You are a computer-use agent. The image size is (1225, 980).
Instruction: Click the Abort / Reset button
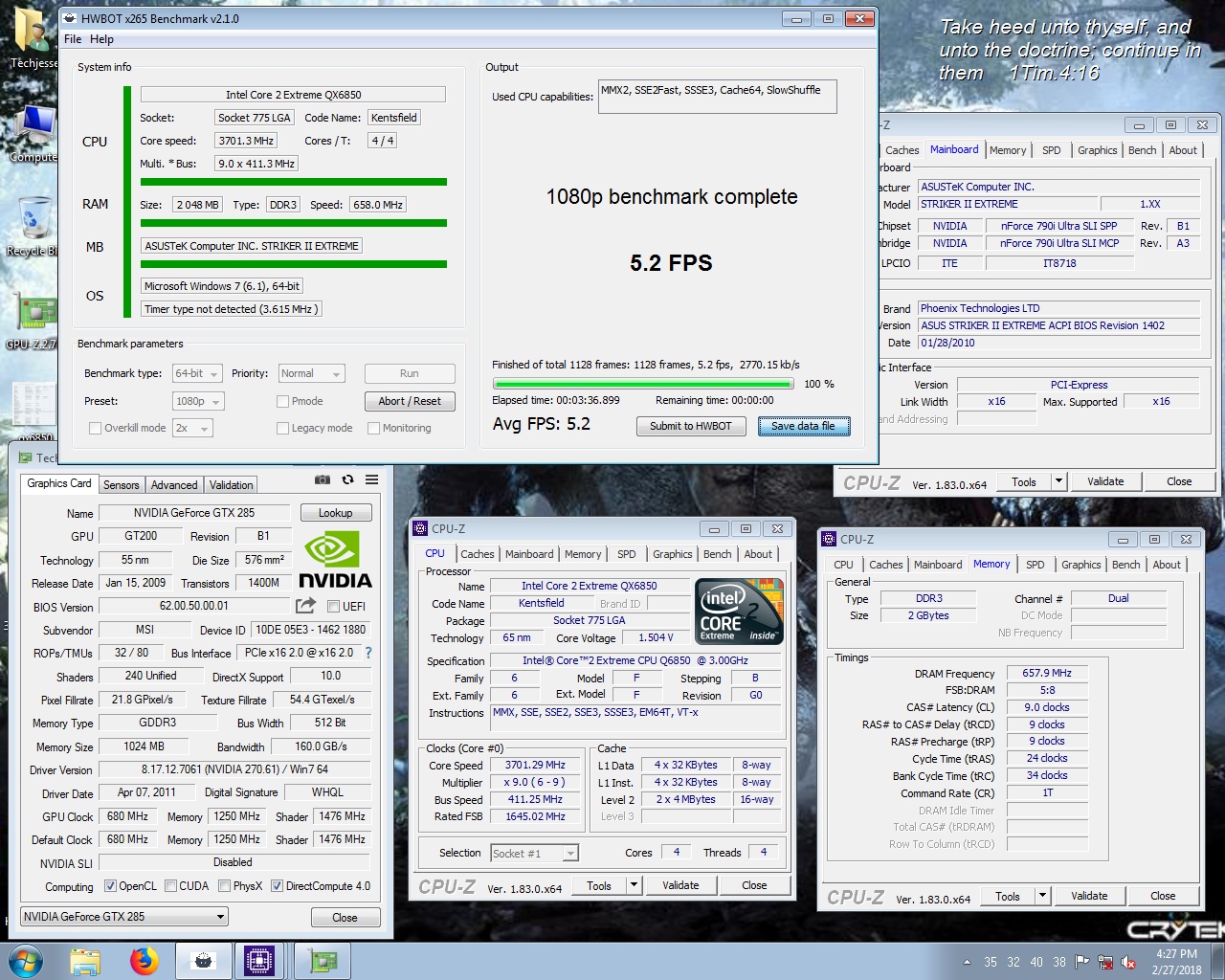(410, 401)
